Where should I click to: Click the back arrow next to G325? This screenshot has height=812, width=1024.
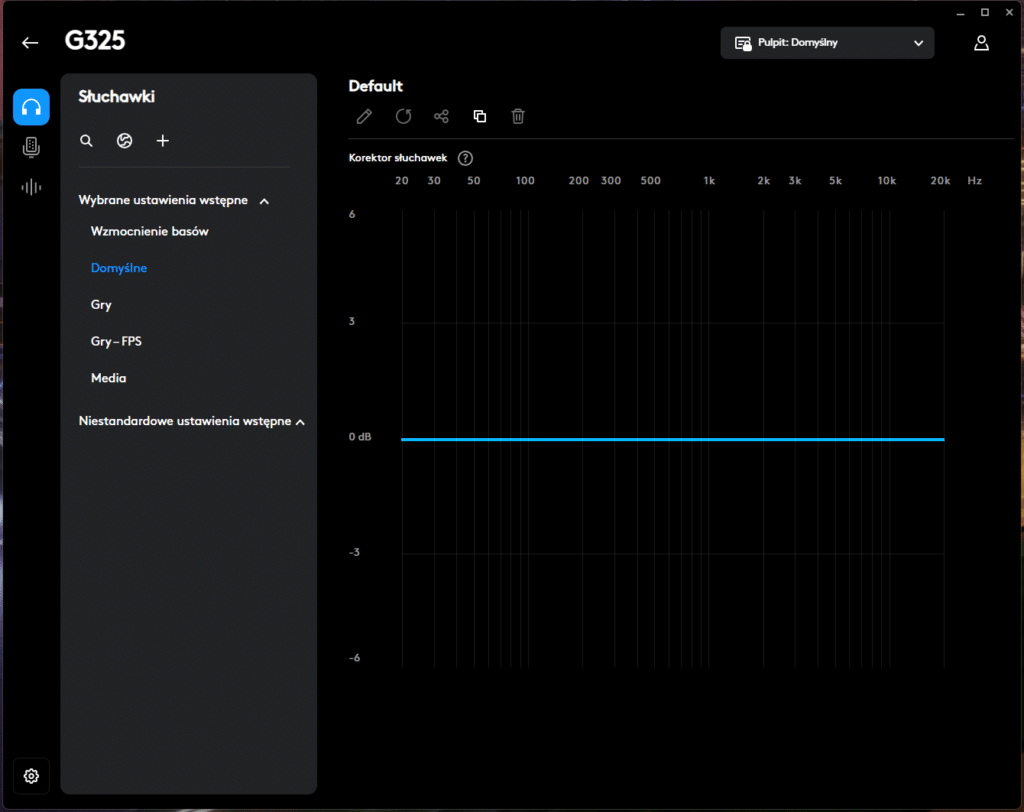[x=30, y=42]
